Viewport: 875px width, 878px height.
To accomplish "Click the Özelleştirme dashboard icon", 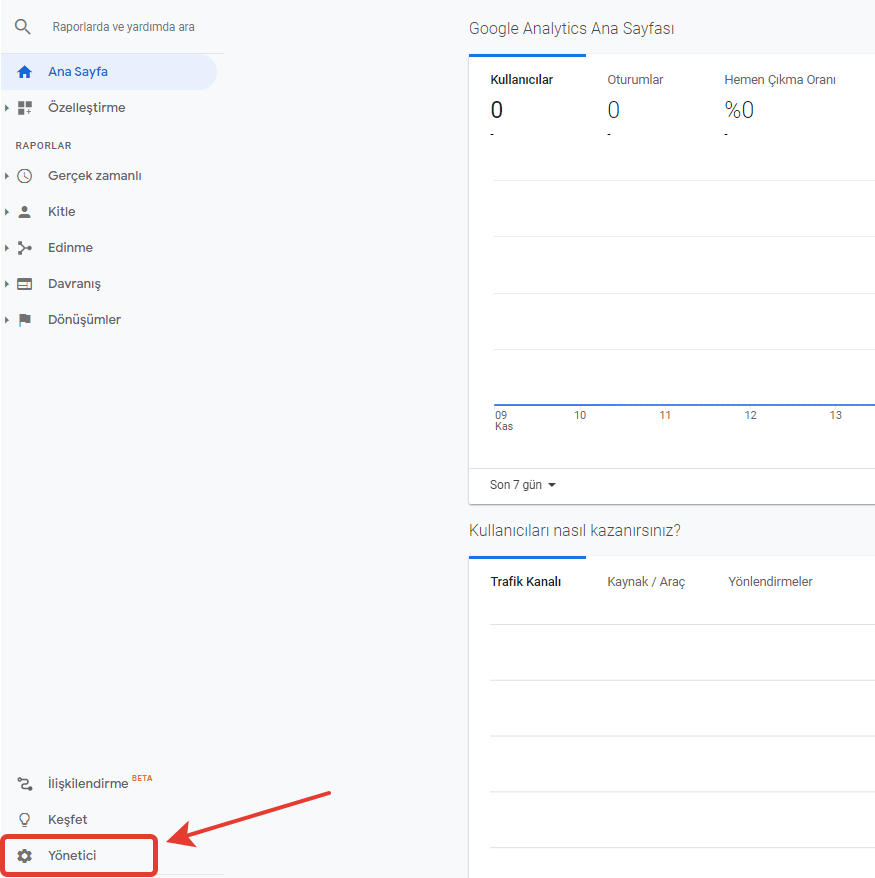I will click(x=25, y=108).
